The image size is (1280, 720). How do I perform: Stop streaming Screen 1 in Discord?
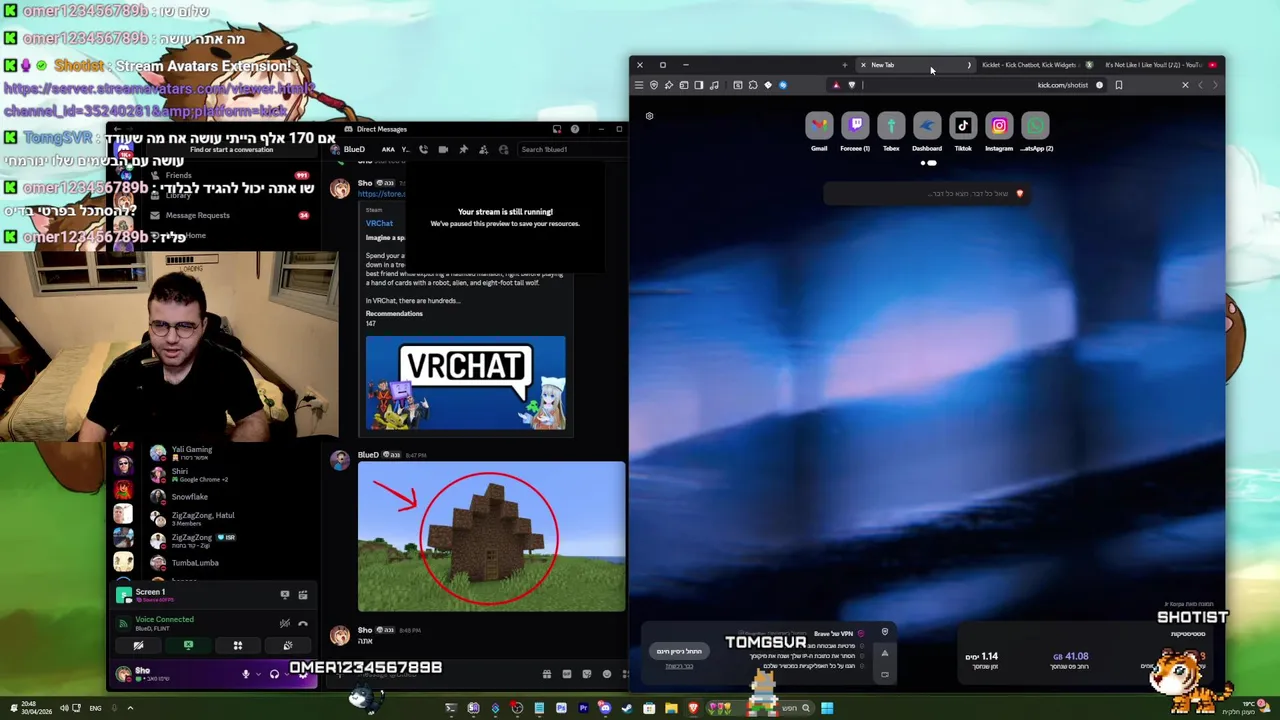click(285, 594)
